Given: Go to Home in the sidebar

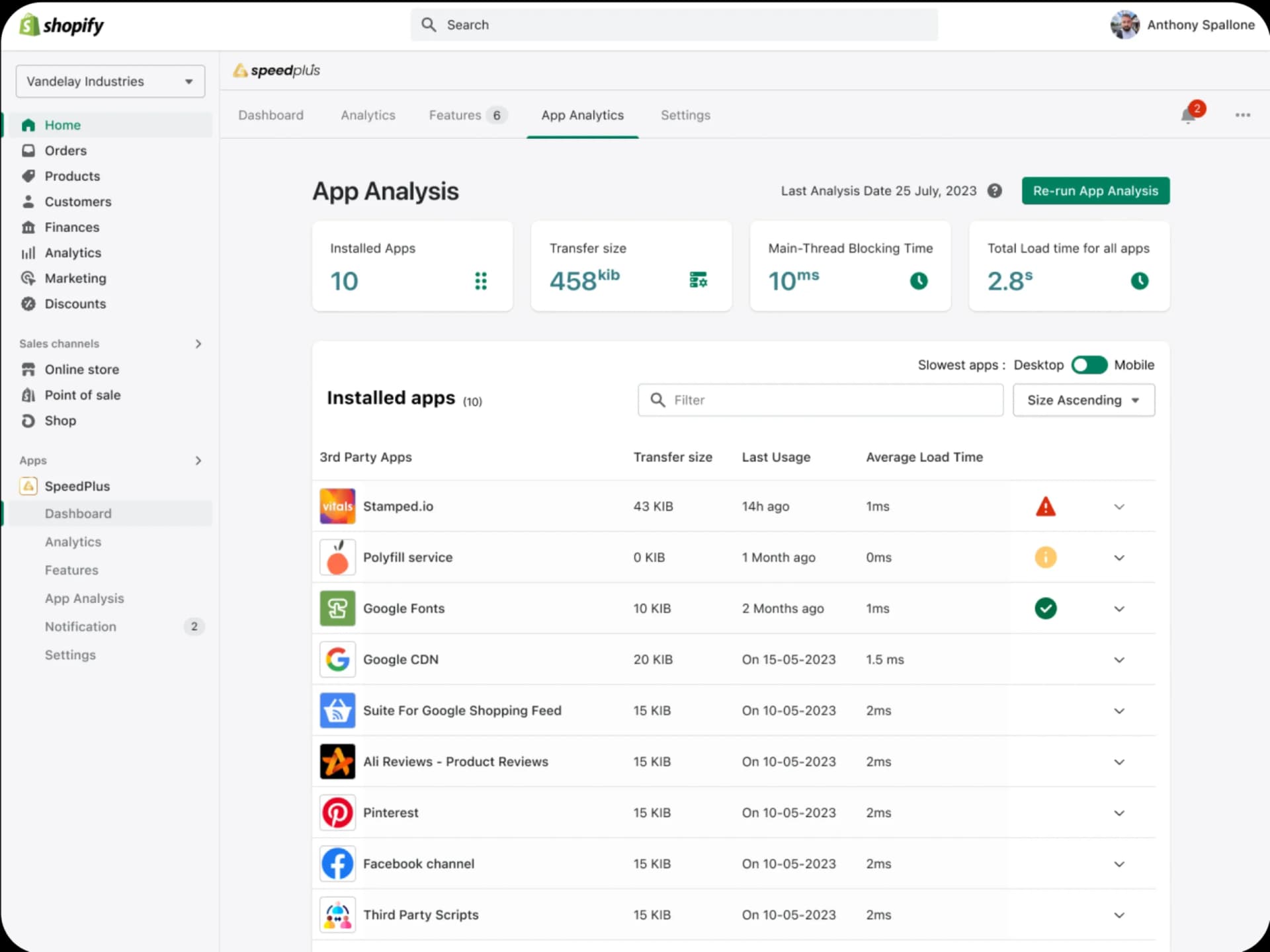Looking at the screenshot, I should (109, 125).
